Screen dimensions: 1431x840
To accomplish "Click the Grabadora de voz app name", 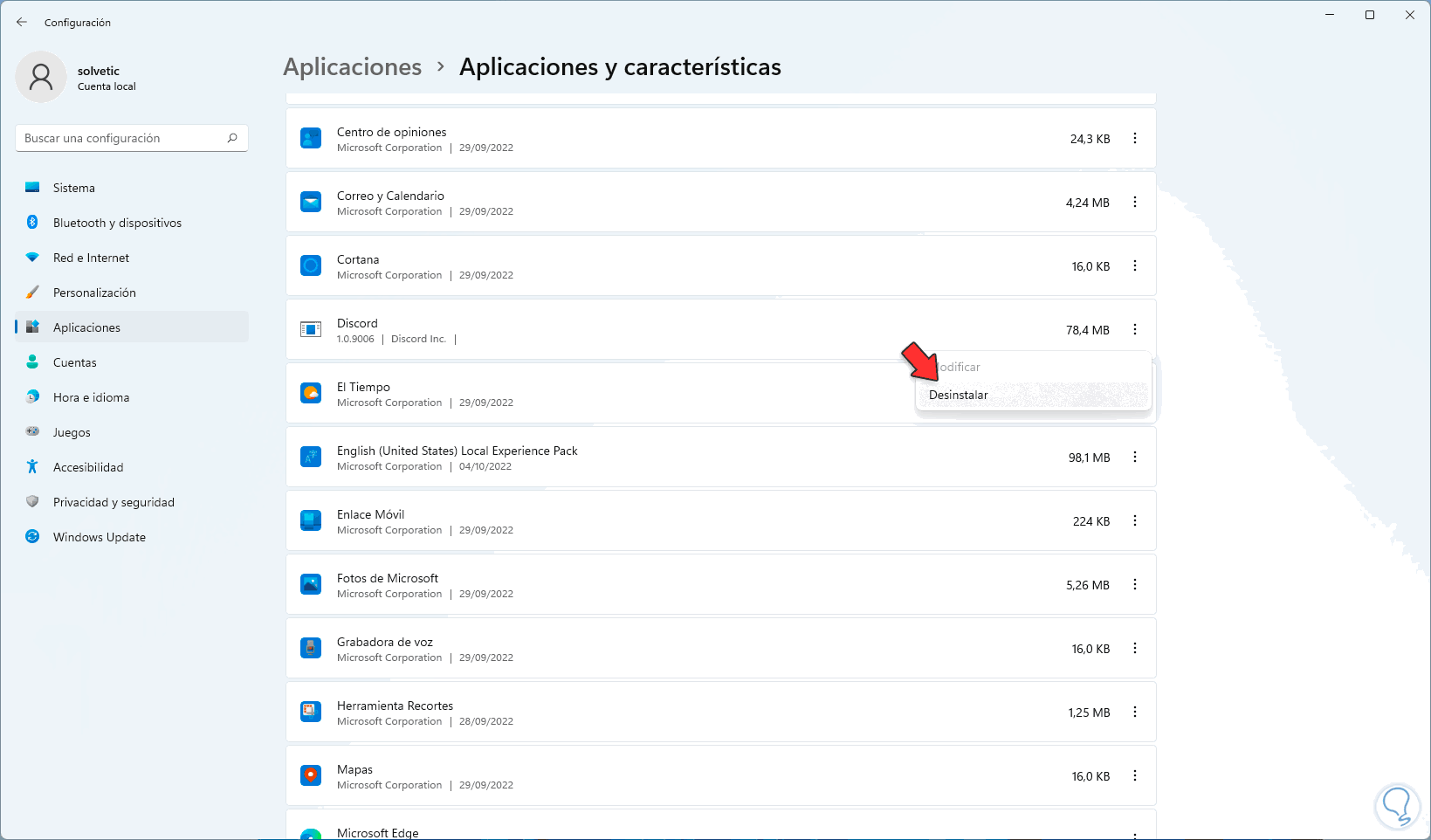I will [x=385, y=642].
